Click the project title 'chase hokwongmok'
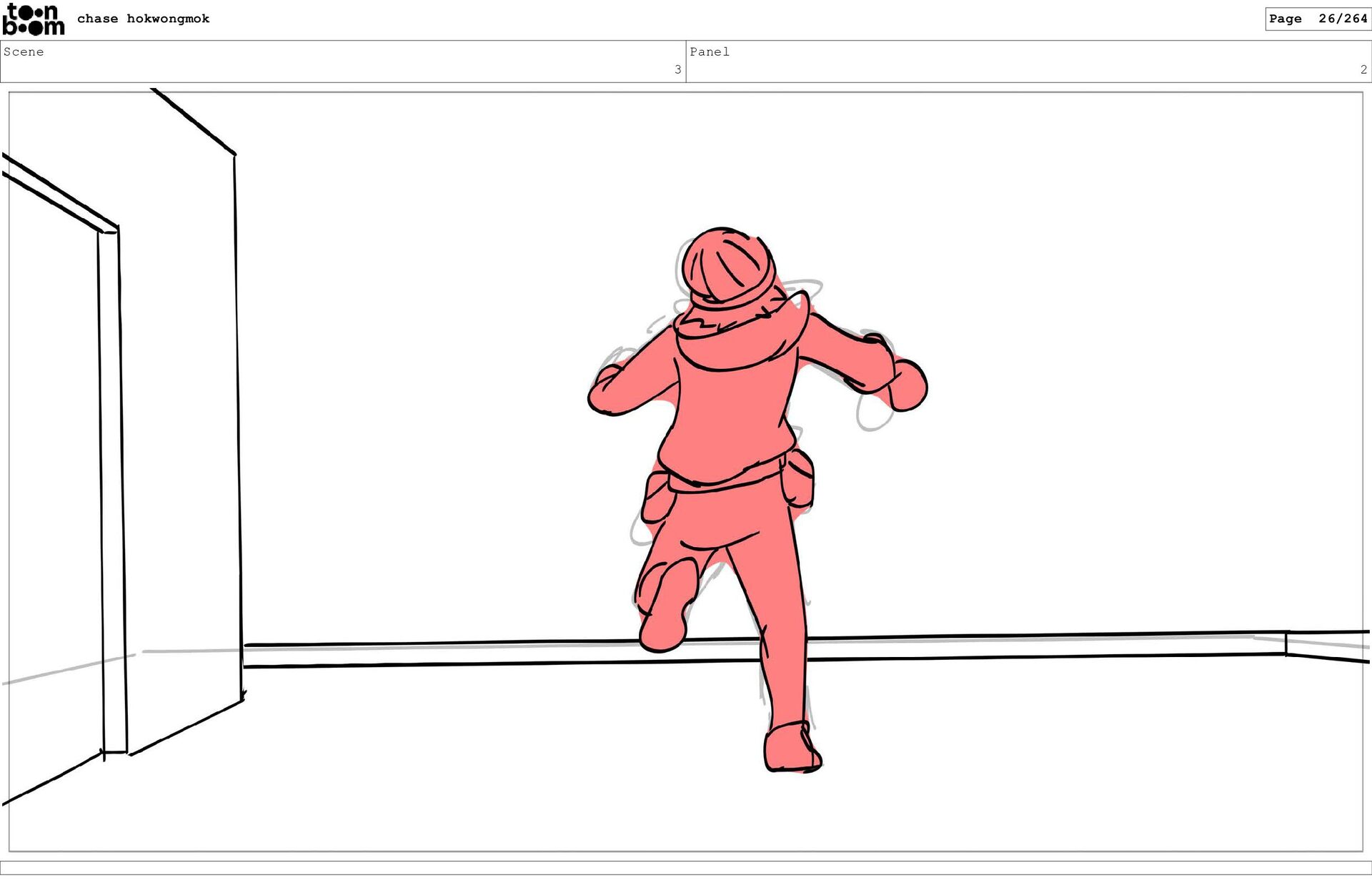Screen dimensions: 1372x888 click(143, 19)
